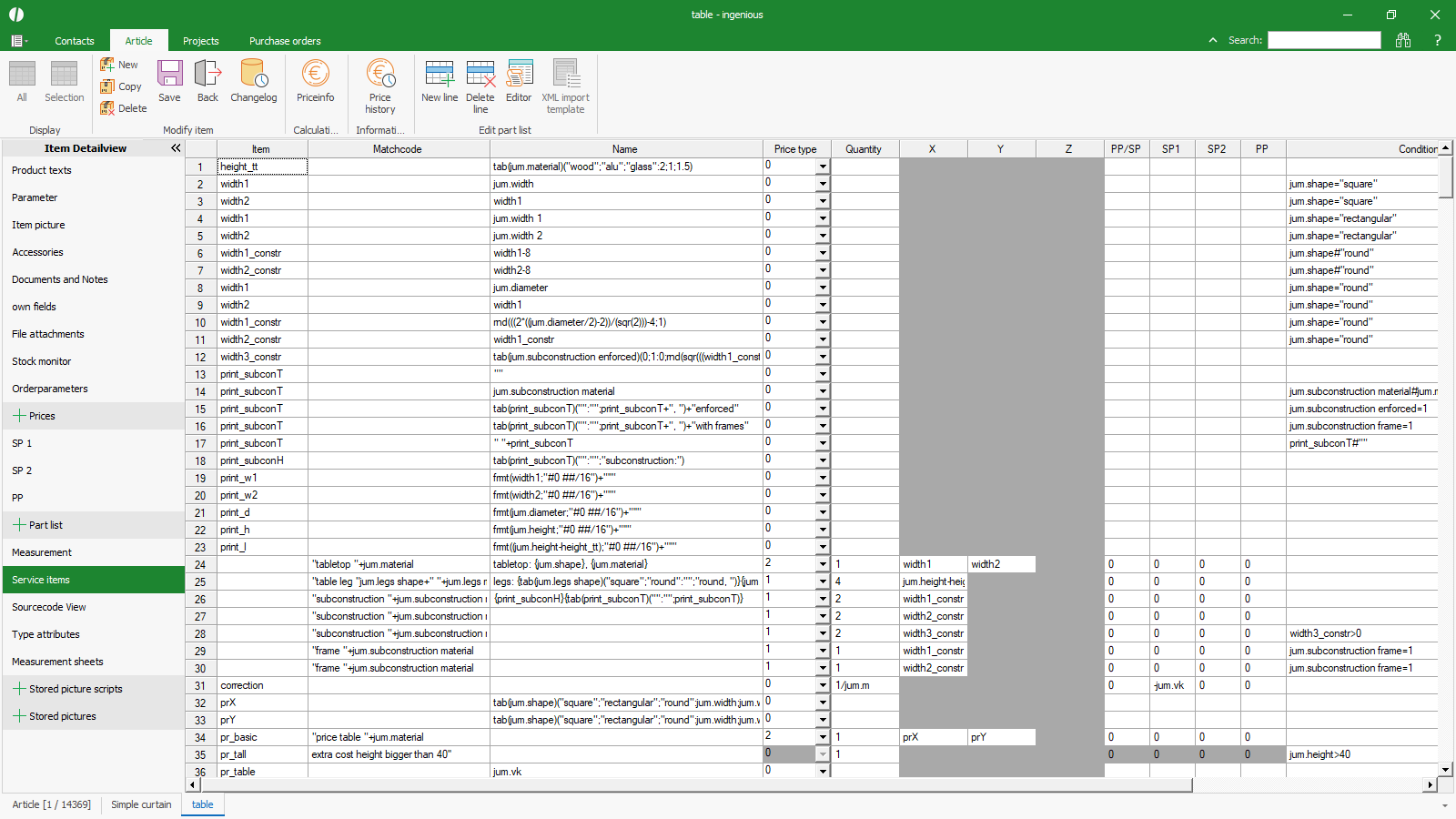This screenshot has width=1456, height=819.
Task: Click the Save icon in ribbon
Action: pyautogui.click(x=169, y=80)
